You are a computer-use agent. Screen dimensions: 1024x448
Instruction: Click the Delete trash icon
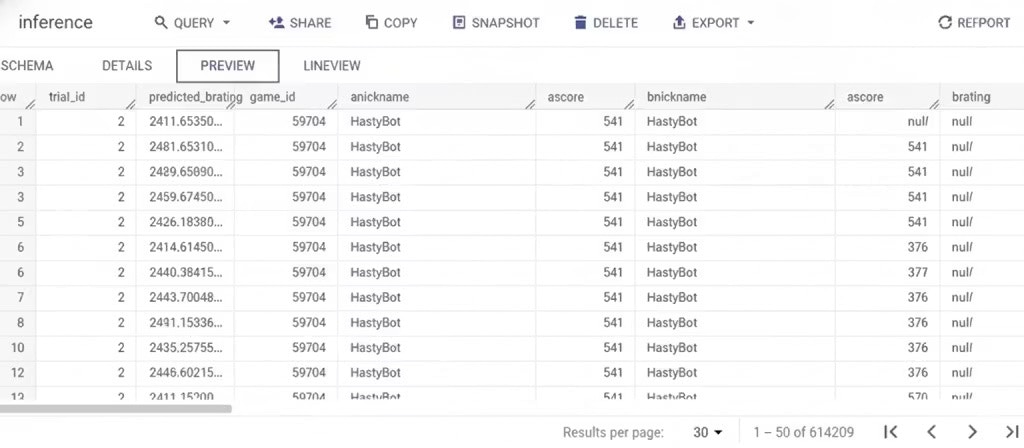[580, 23]
